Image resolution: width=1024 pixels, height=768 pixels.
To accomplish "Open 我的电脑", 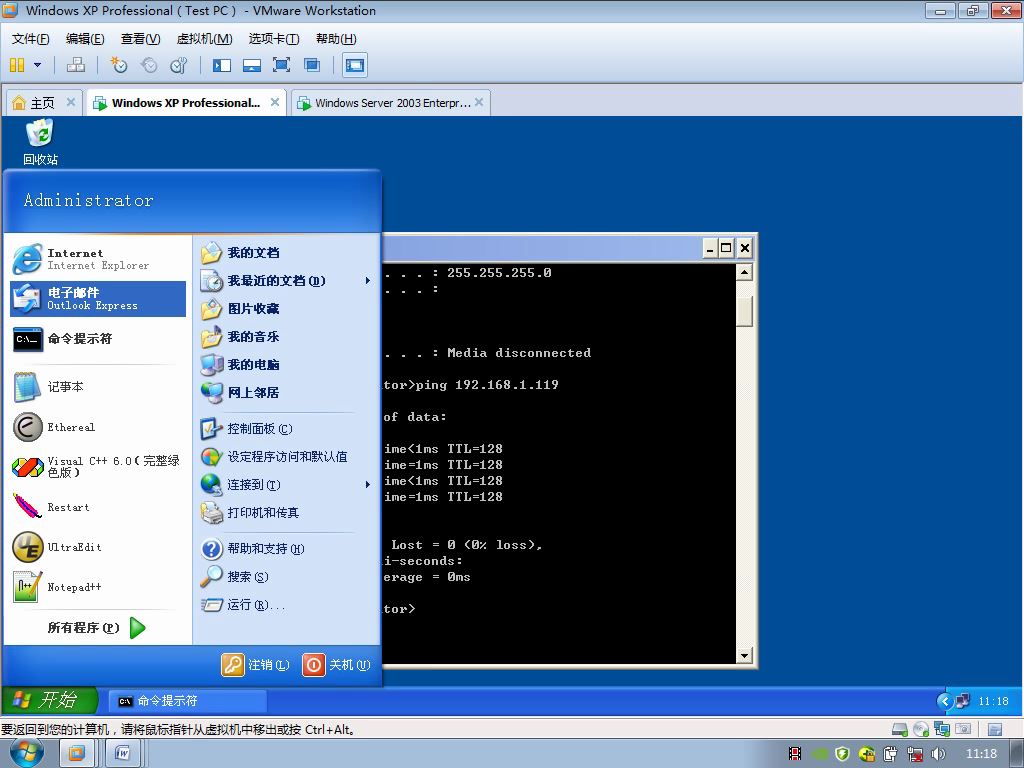I will point(286,365).
